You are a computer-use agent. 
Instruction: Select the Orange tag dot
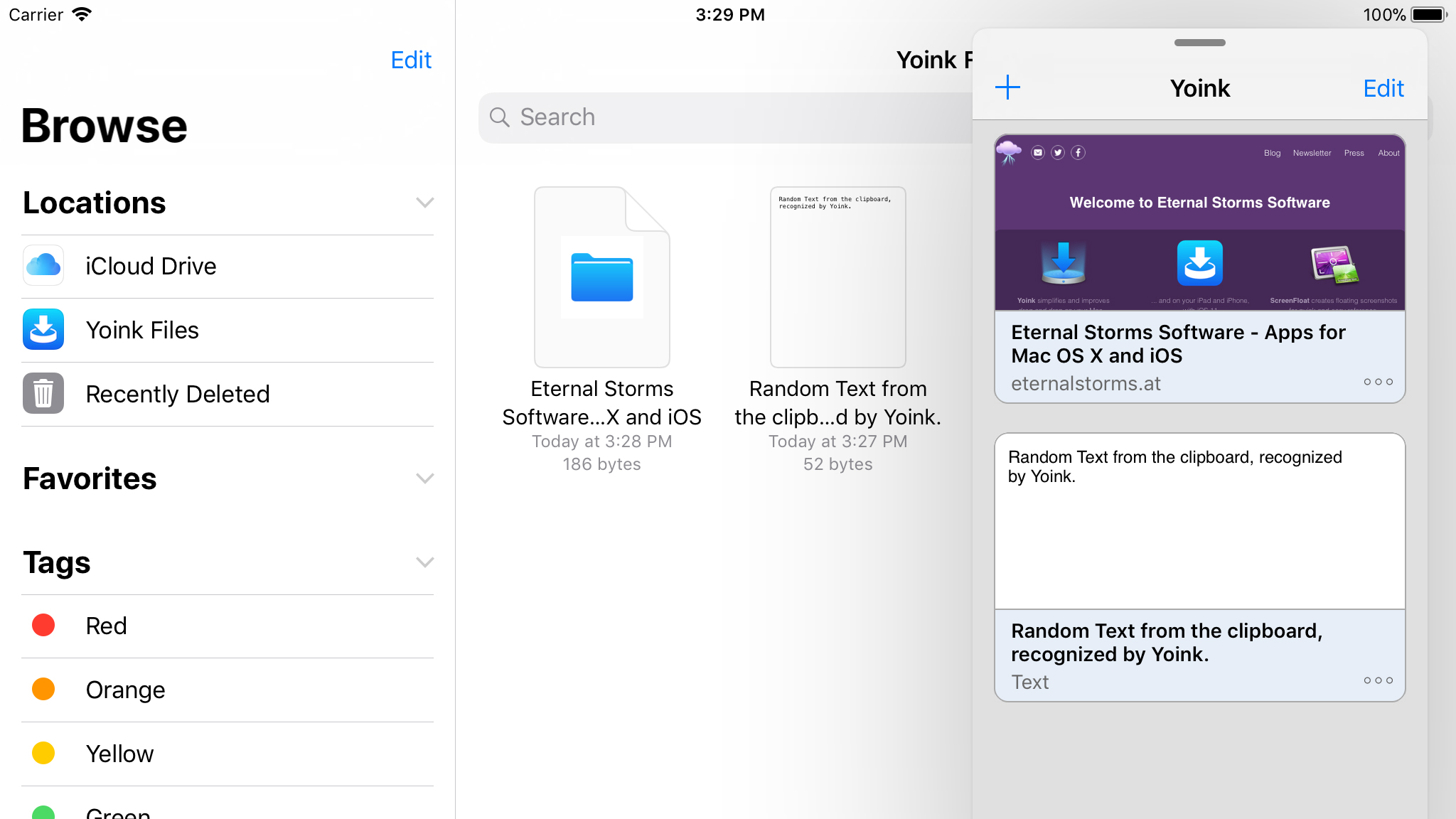click(x=43, y=689)
